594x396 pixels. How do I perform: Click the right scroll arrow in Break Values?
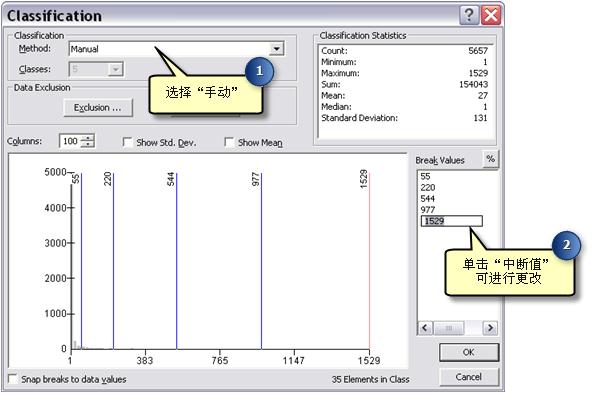click(490, 328)
